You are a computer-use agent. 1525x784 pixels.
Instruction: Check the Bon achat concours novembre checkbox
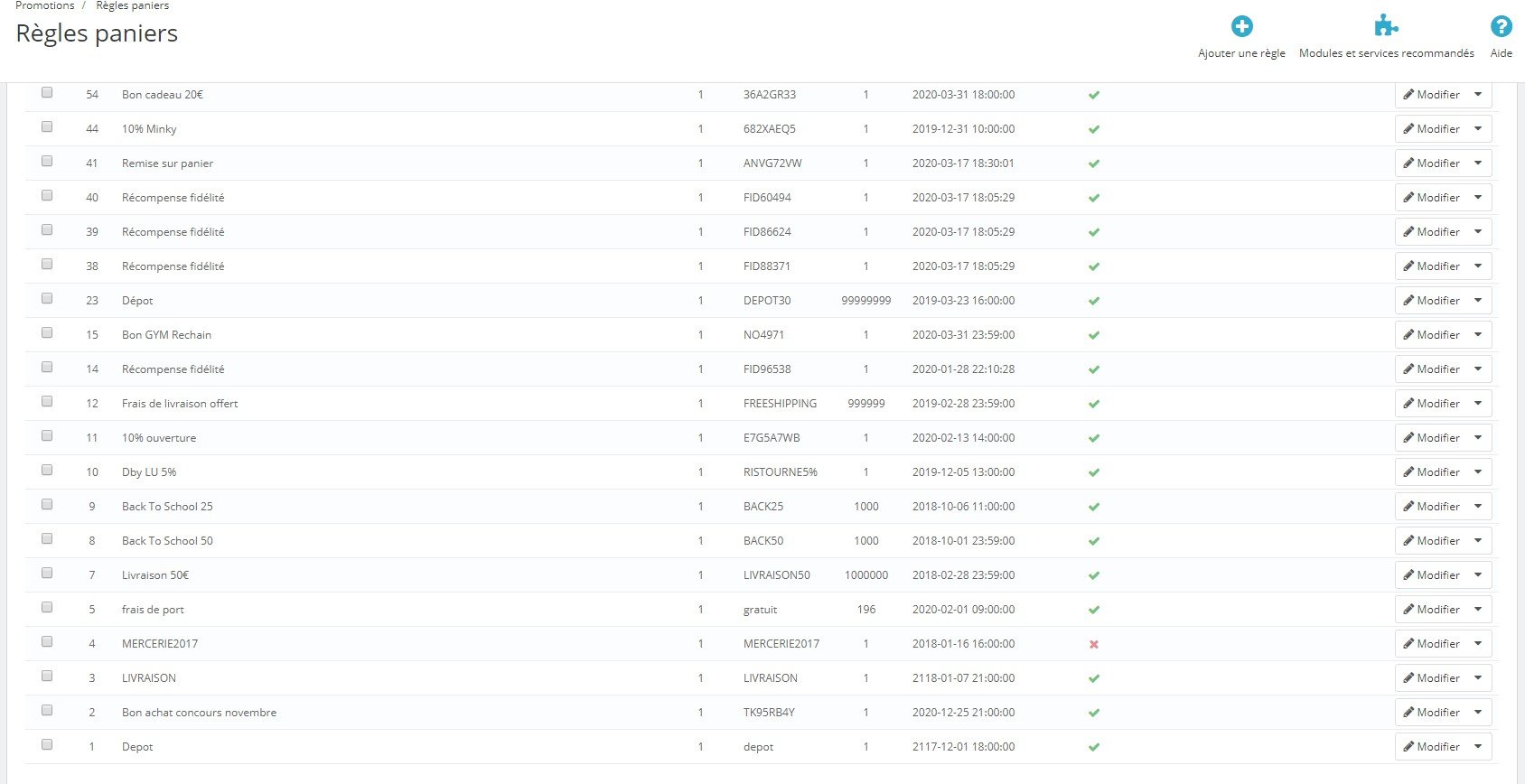click(x=47, y=710)
